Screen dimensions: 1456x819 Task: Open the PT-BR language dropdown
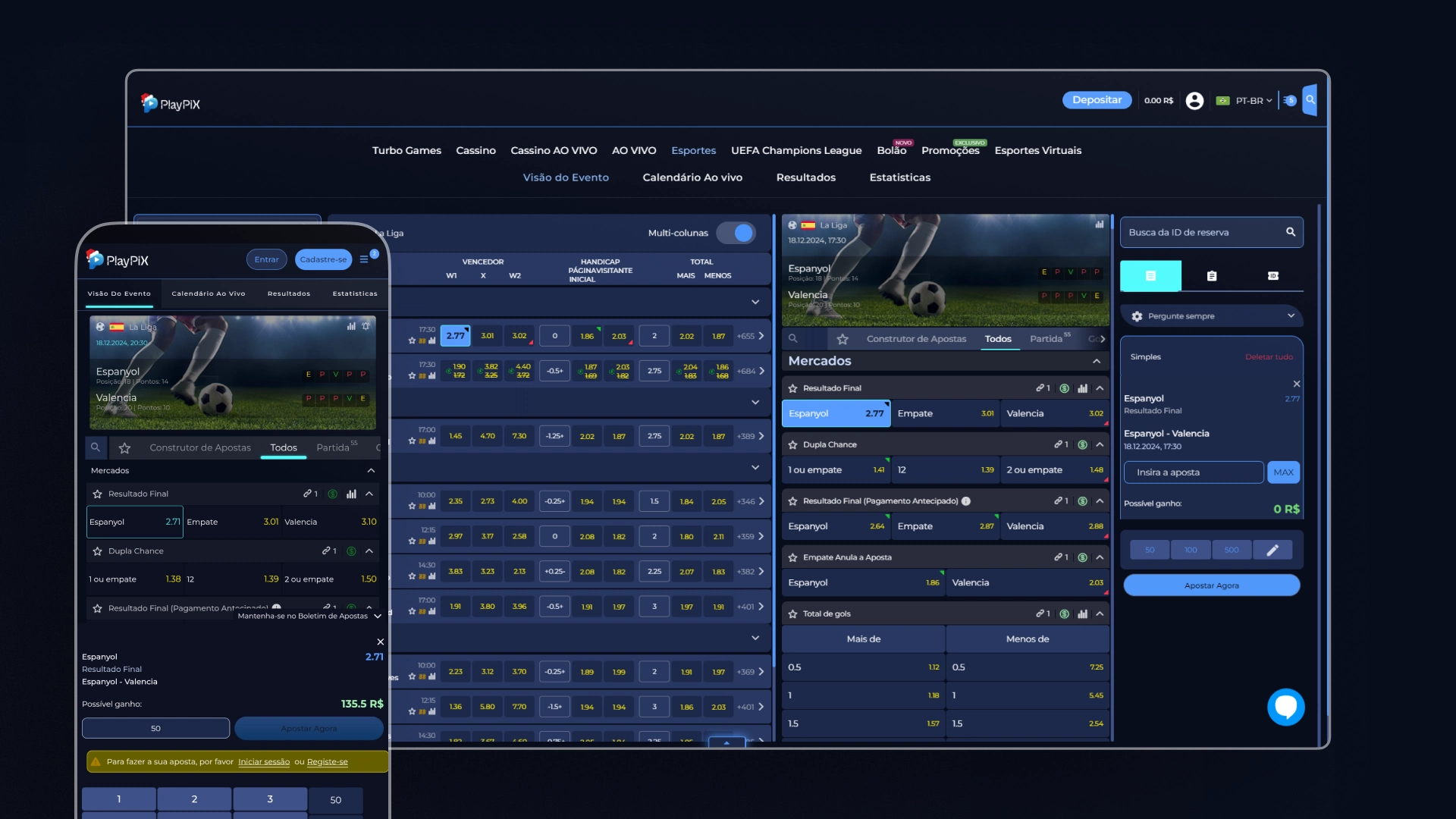tap(1244, 101)
